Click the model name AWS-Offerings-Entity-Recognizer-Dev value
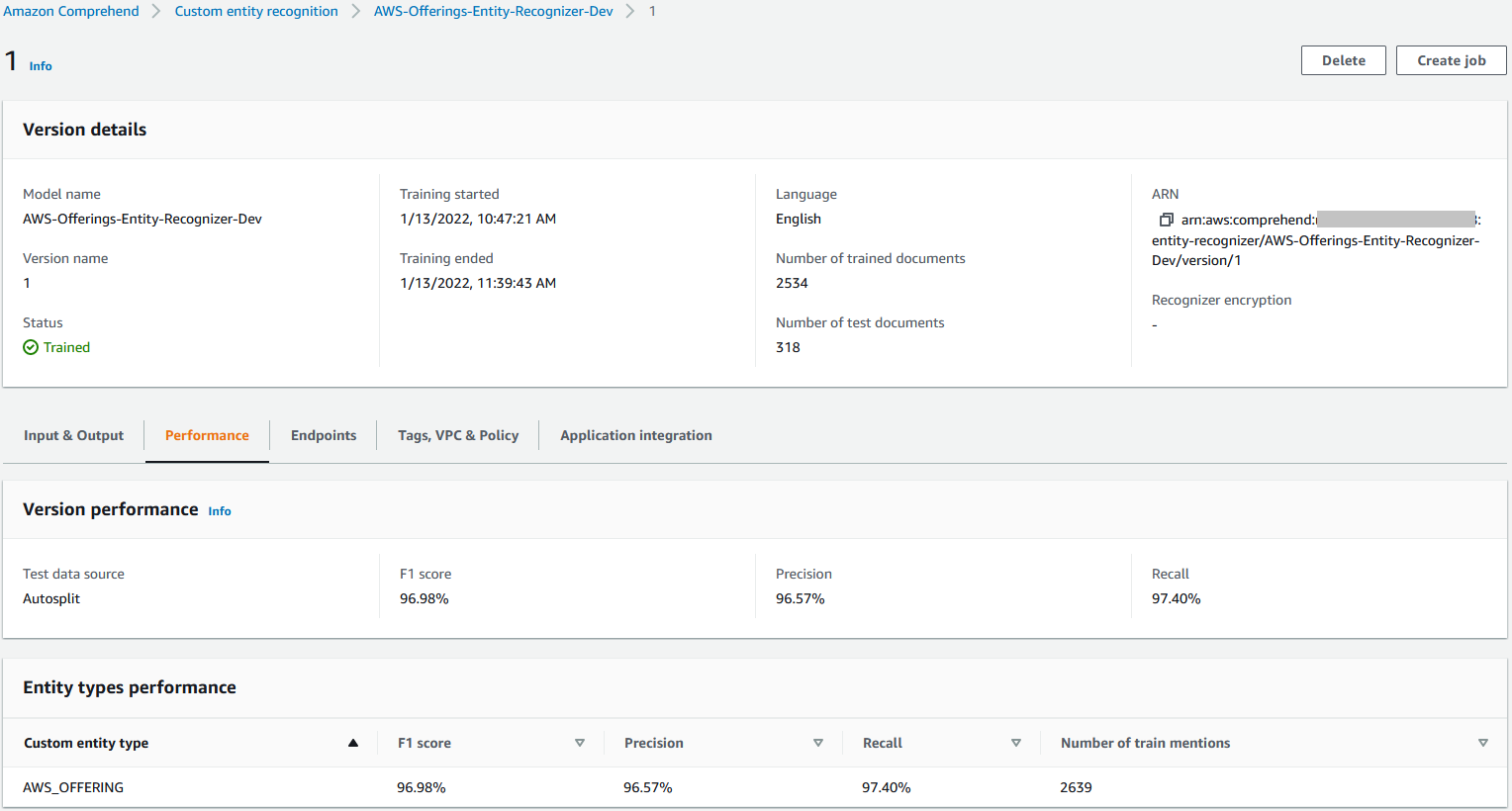The width and height of the screenshot is (1512, 811). [142, 219]
